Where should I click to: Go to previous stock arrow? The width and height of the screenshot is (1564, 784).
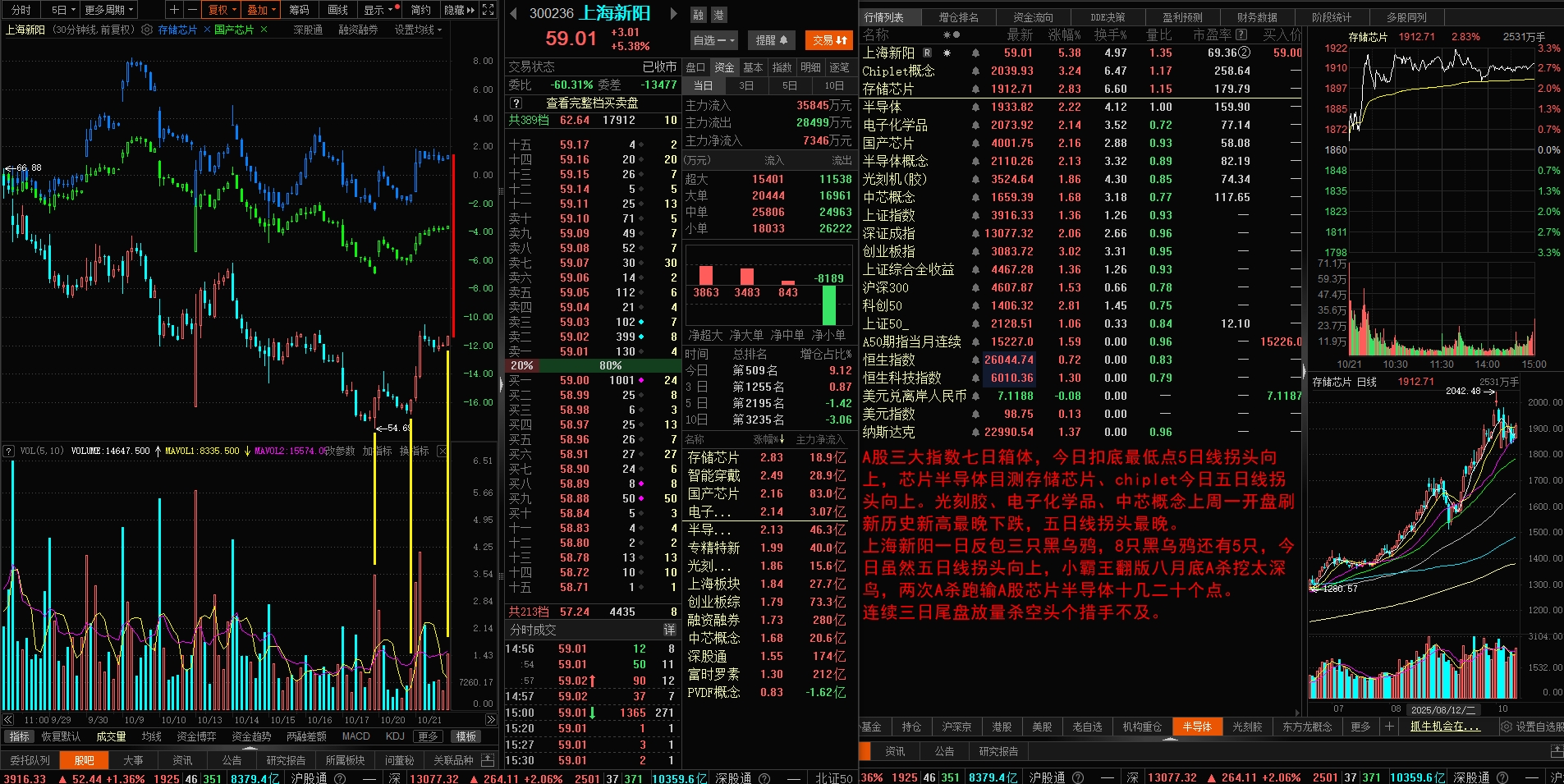514,13
